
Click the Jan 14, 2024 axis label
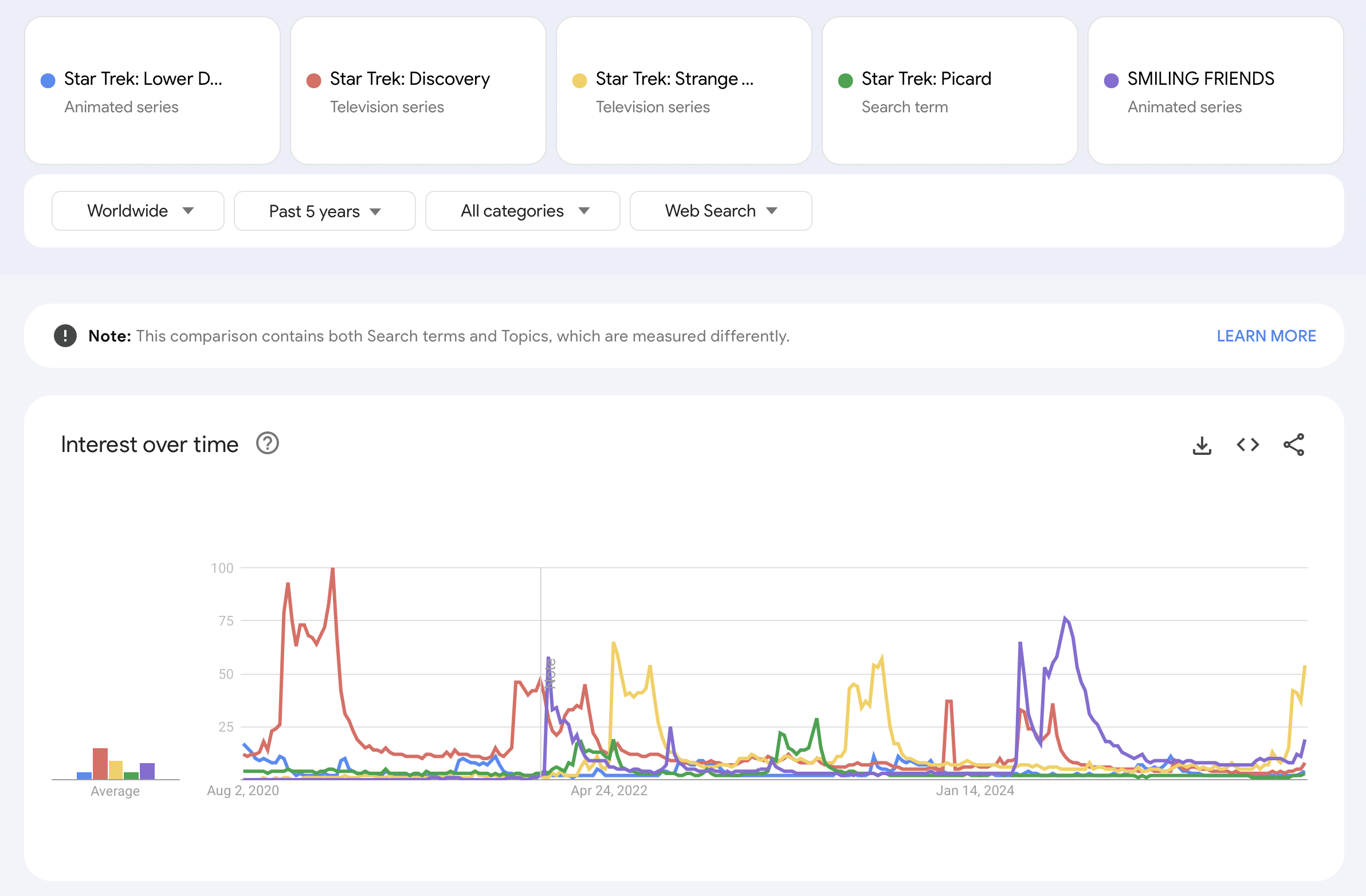pos(975,791)
